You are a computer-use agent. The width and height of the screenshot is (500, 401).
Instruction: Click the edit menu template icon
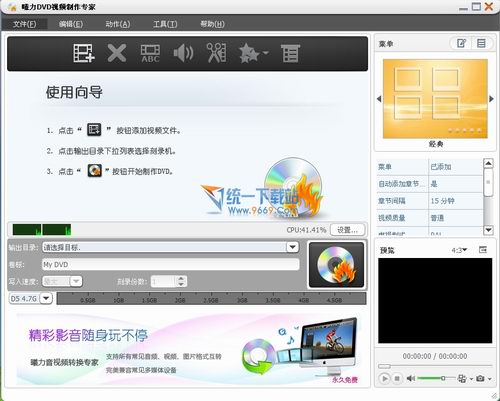click(461, 43)
